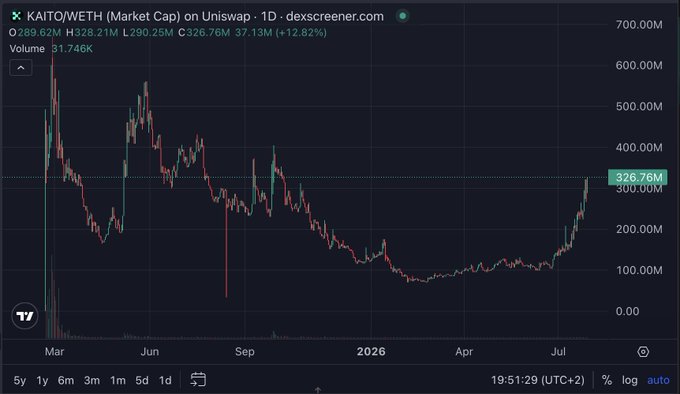Toggle log scale mode
680x394 pixels.
[x=630, y=380]
